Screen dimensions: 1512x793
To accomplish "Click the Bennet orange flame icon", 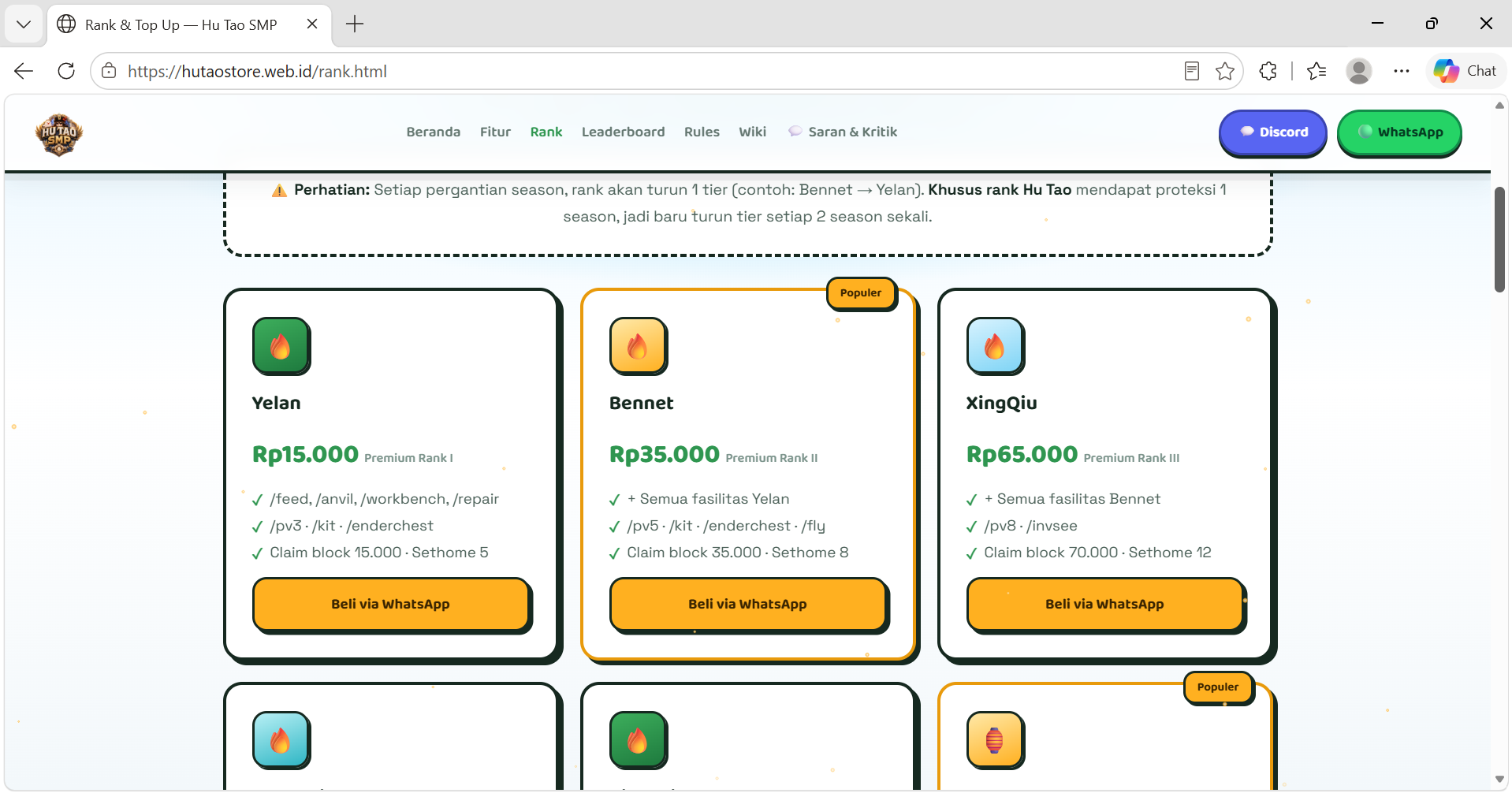I will tap(639, 346).
